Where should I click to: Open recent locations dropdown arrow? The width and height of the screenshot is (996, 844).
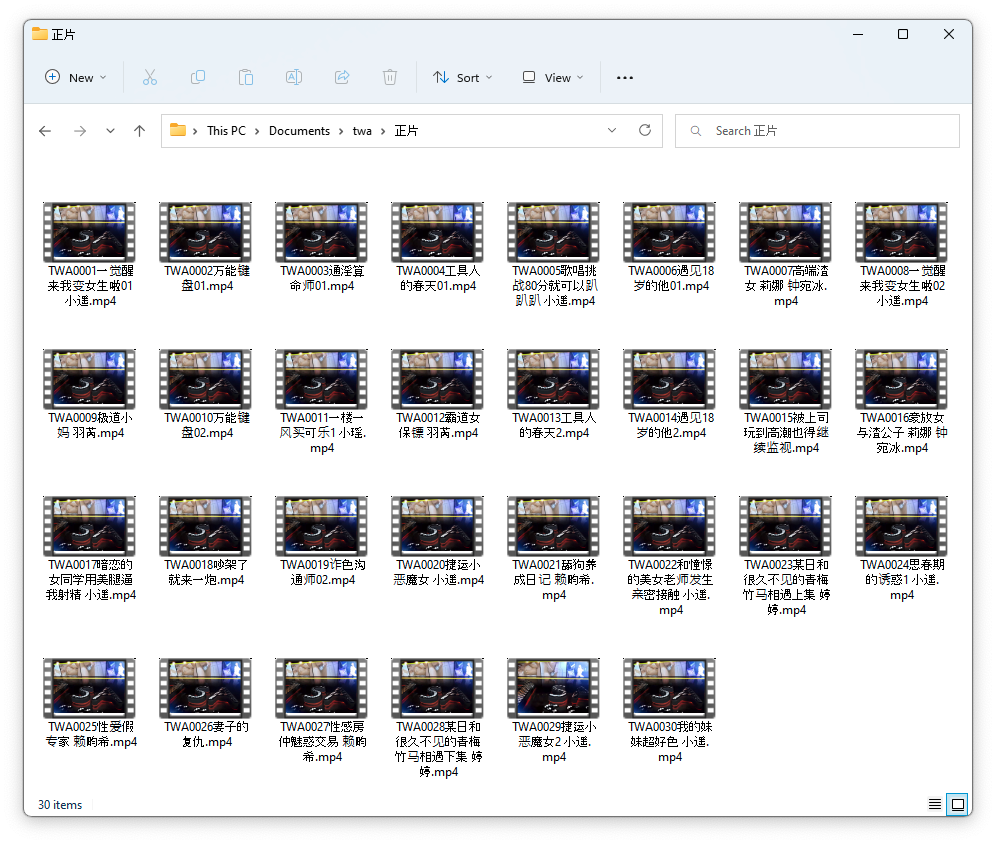[x=110, y=131]
